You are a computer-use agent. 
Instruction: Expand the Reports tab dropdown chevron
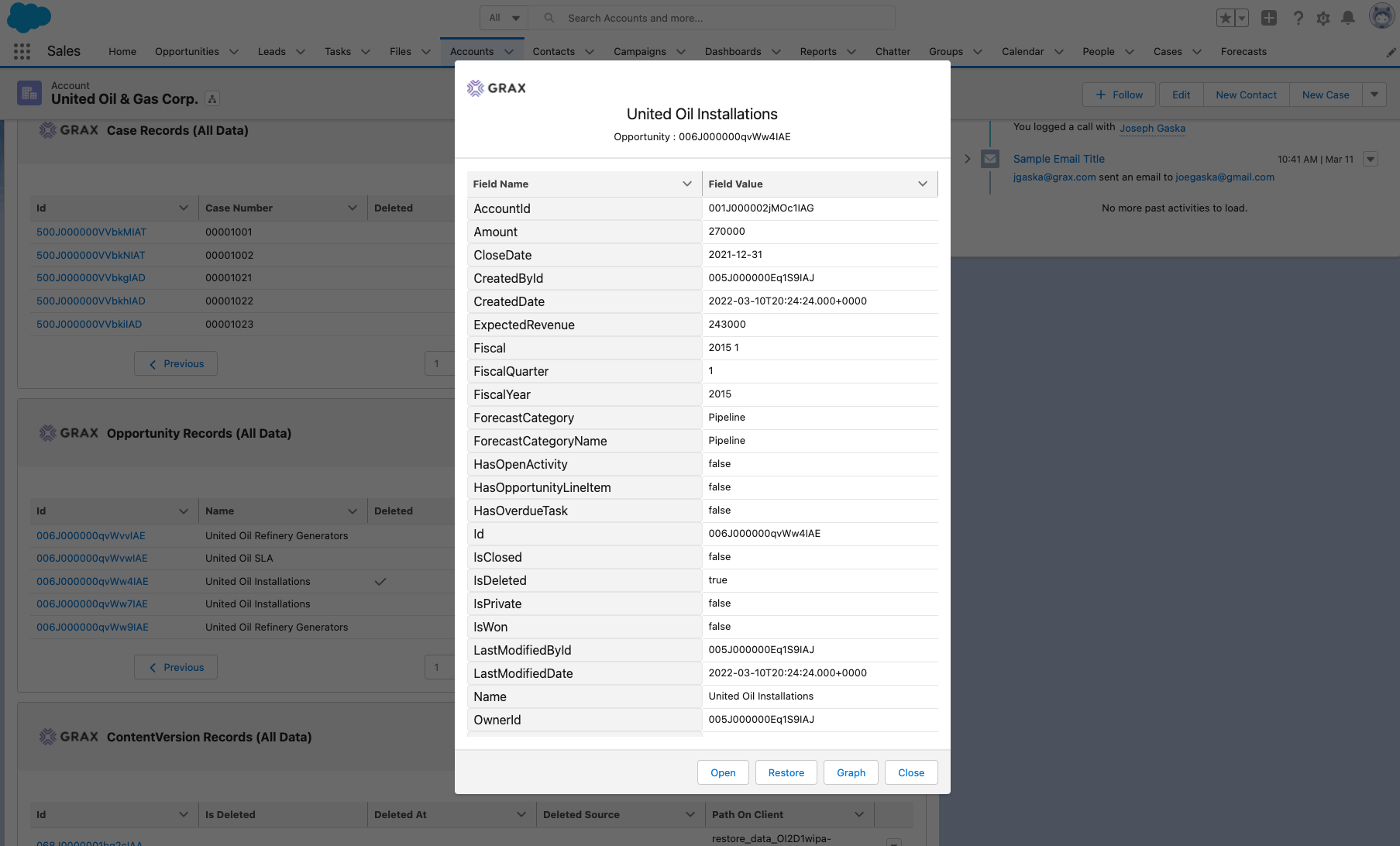coord(851,52)
